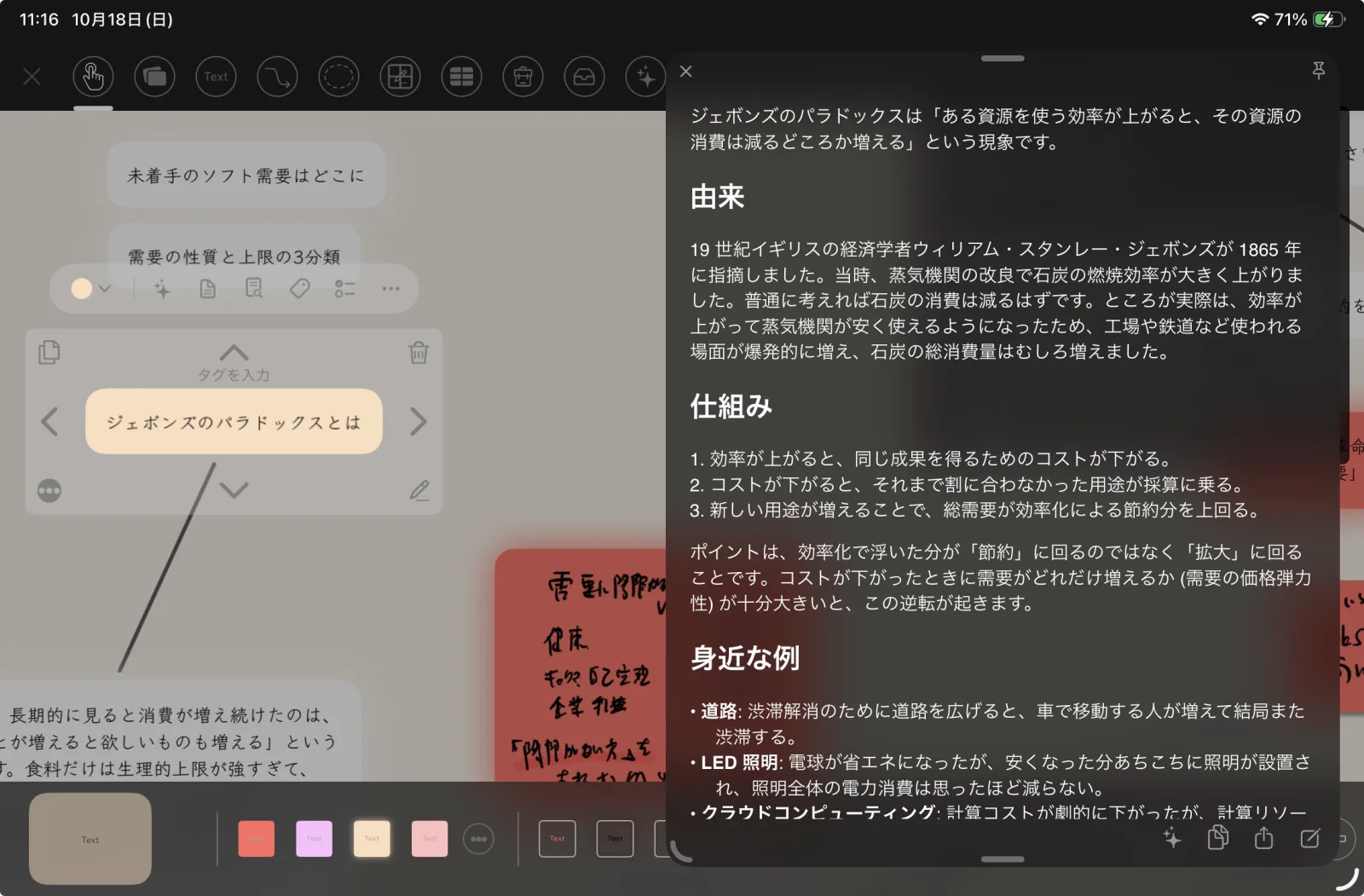Tap the AI sparkle icon in top toolbar
The height and width of the screenshot is (896, 1364).
tap(645, 77)
